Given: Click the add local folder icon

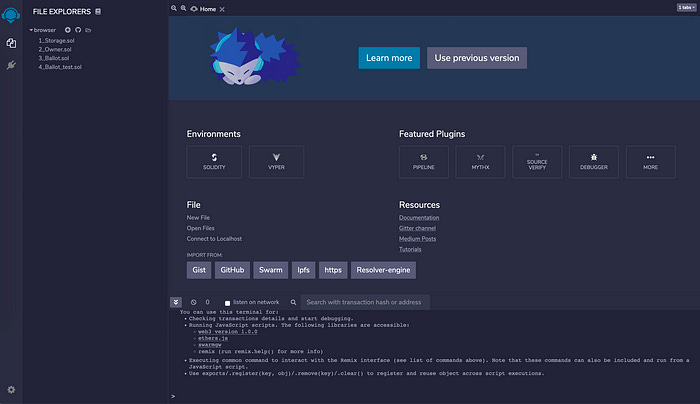Looking at the screenshot, I should [88, 30].
